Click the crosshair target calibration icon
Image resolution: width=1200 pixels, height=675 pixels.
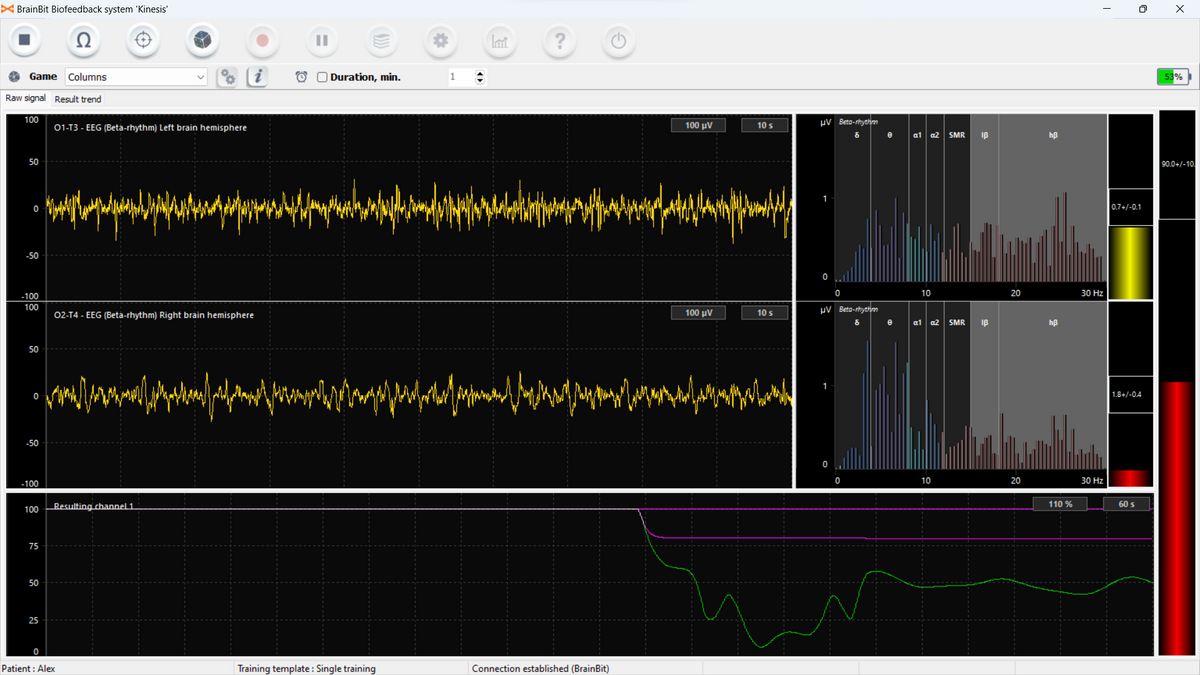point(143,40)
